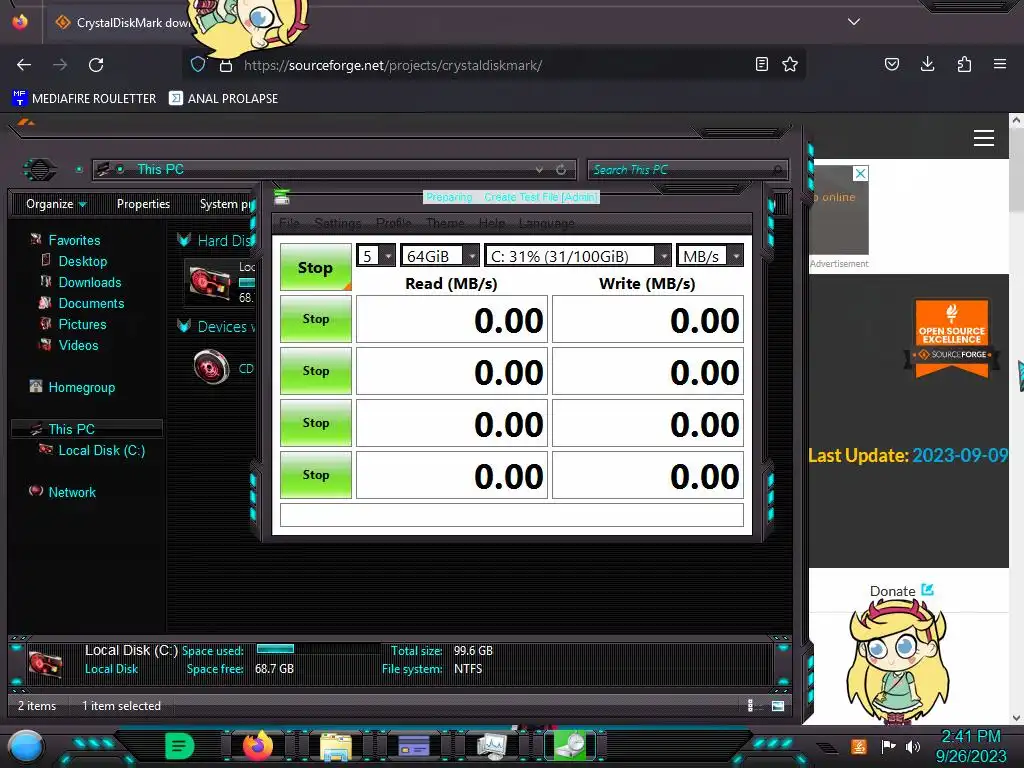Select Homegroup in Explorer sidebar

[82, 387]
